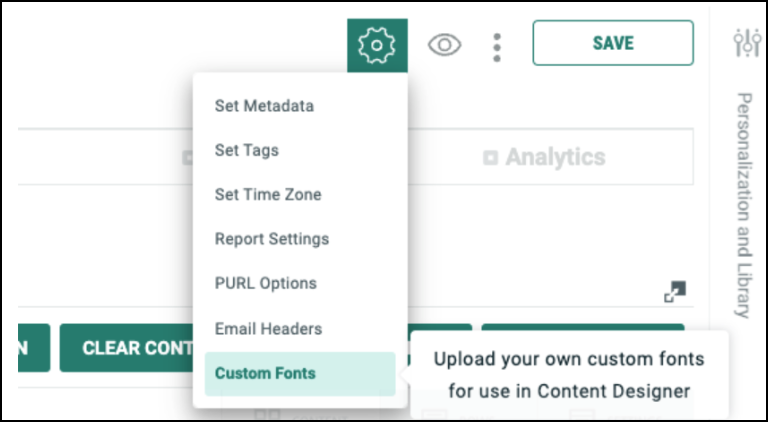Click the diagonal arrows expand icon
The image size is (768, 422).
click(x=675, y=292)
